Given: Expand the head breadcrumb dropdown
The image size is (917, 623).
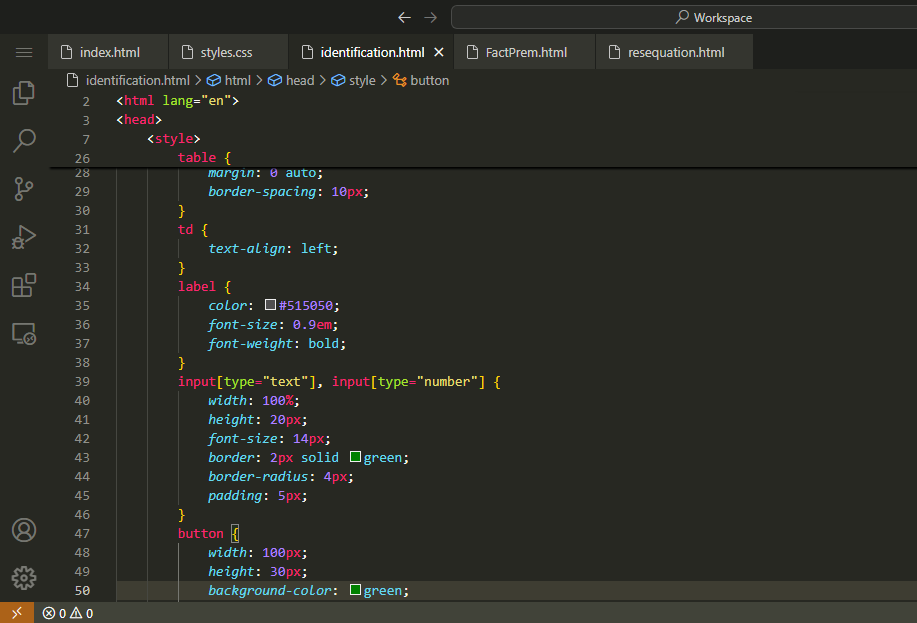Looking at the screenshot, I should click(x=299, y=80).
